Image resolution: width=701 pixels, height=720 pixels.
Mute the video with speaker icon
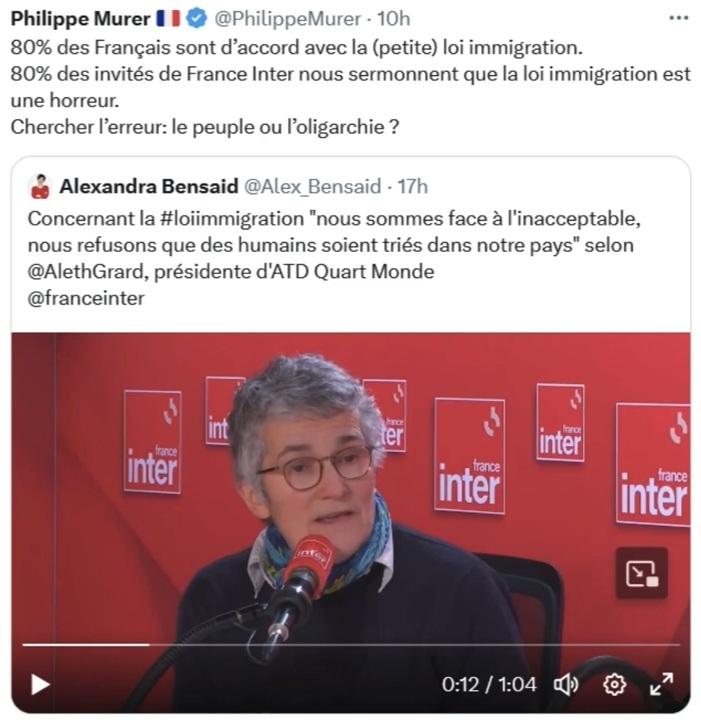[566, 685]
